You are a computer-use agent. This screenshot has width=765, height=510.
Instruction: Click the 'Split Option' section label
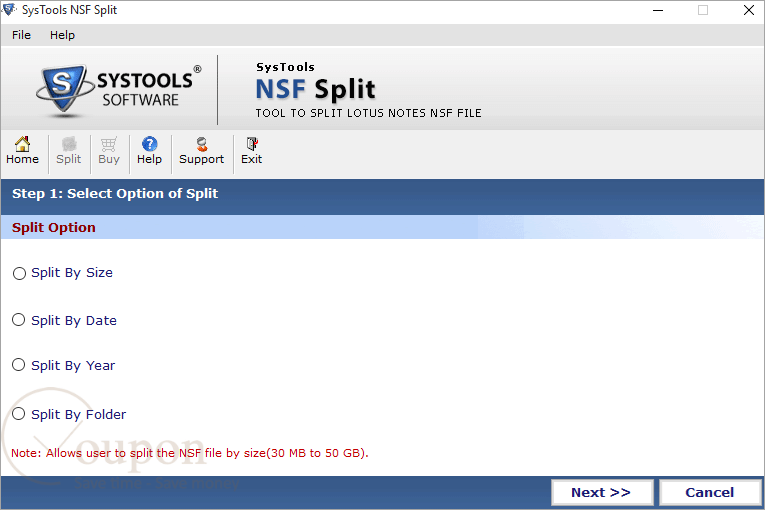[54, 227]
